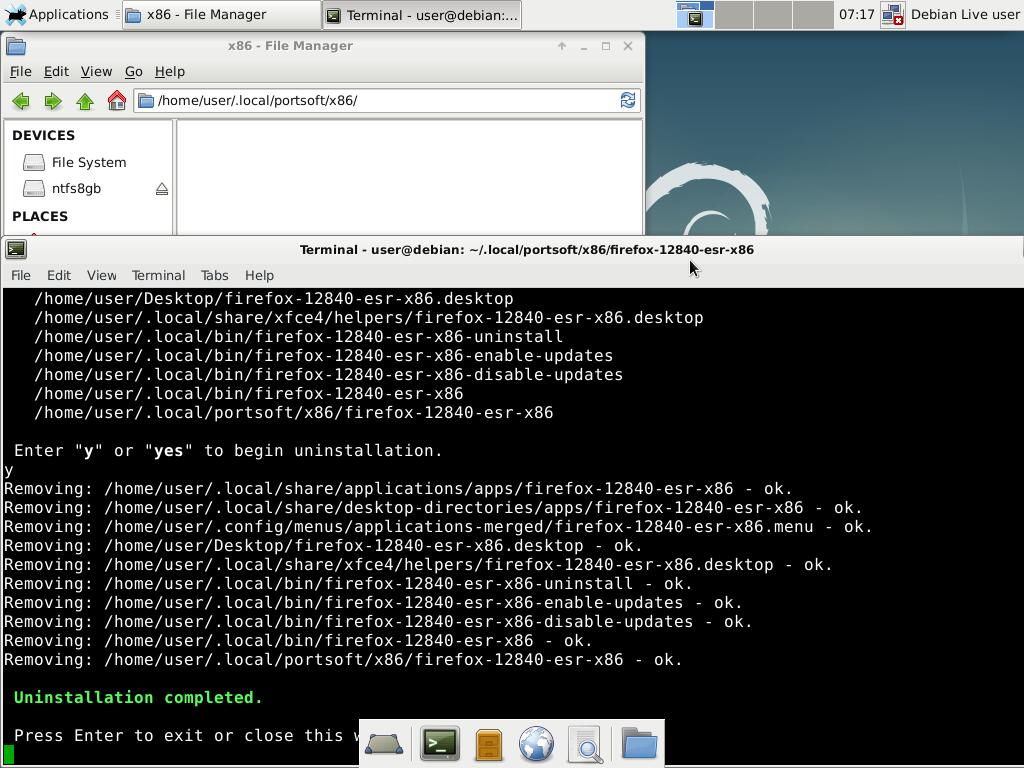Click the Removing line ending 'esr-x86.menu - ok.'
The image size is (1024, 768).
tap(438, 527)
